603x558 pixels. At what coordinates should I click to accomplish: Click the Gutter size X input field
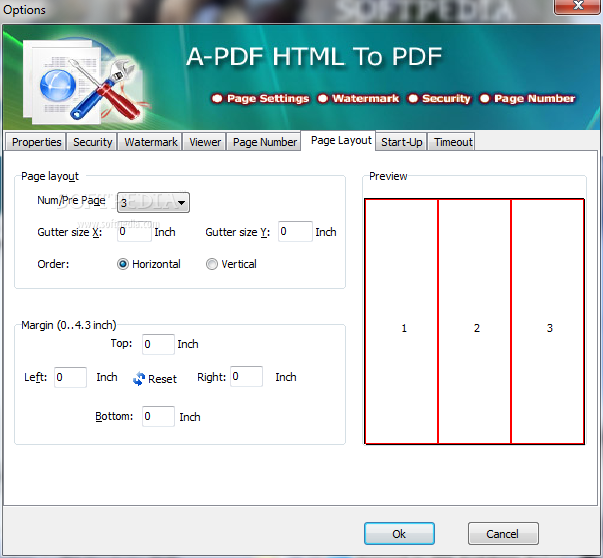pyautogui.click(x=134, y=232)
